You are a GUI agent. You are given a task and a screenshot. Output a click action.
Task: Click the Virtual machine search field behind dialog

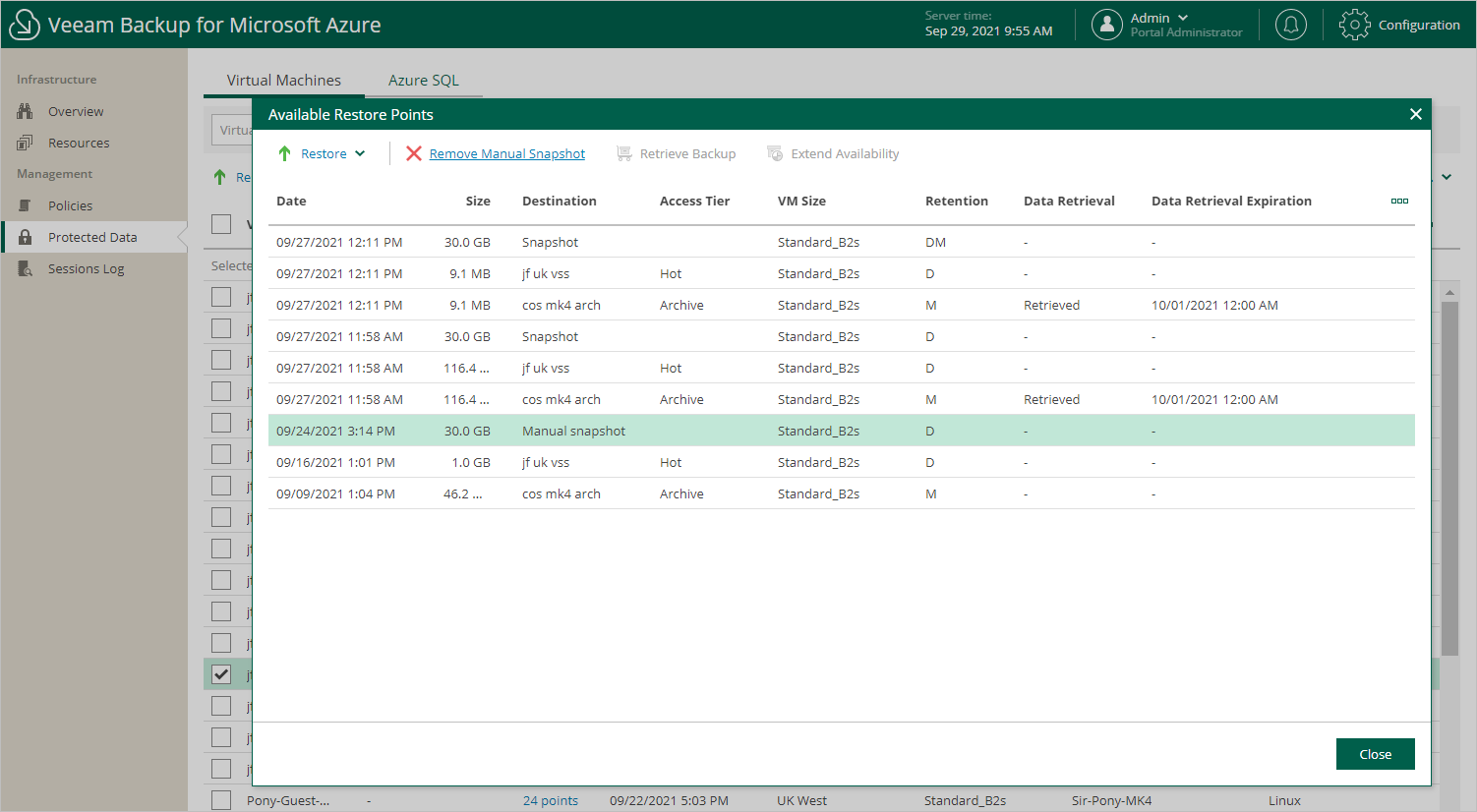232,130
